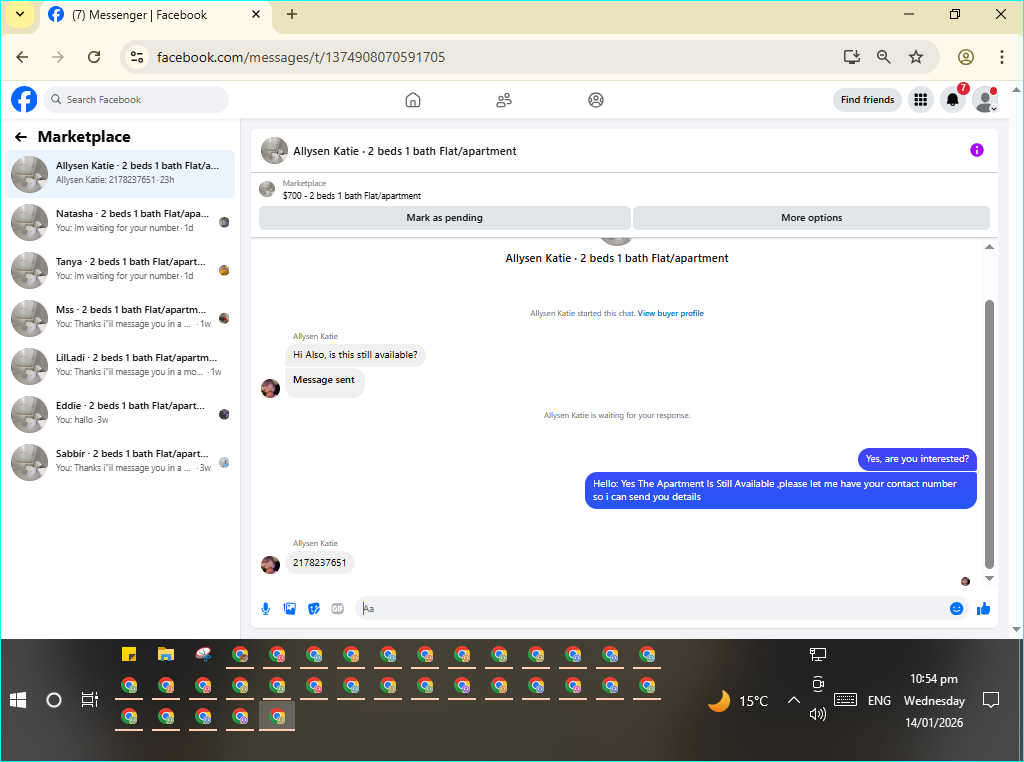Open the Windows Start menu
This screenshot has width=1024, height=762.
coord(18,701)
